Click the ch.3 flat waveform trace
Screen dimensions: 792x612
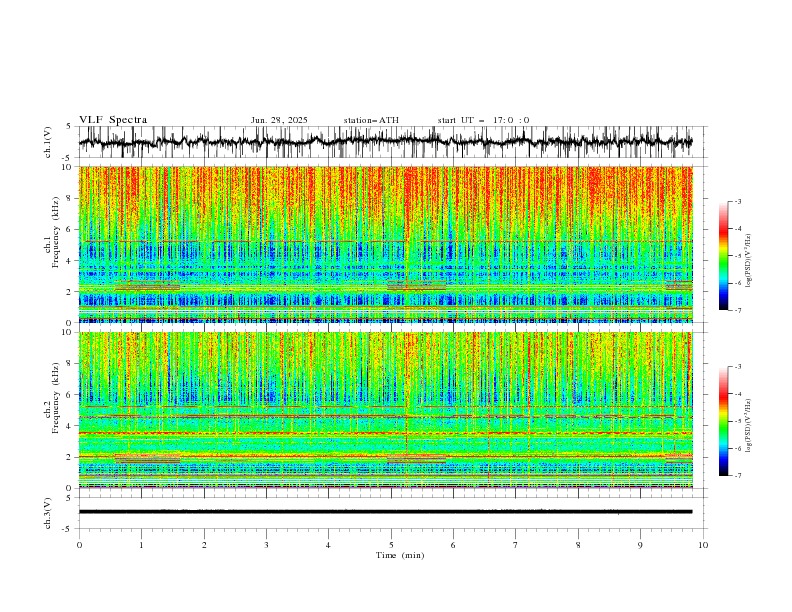coord(385,512)
